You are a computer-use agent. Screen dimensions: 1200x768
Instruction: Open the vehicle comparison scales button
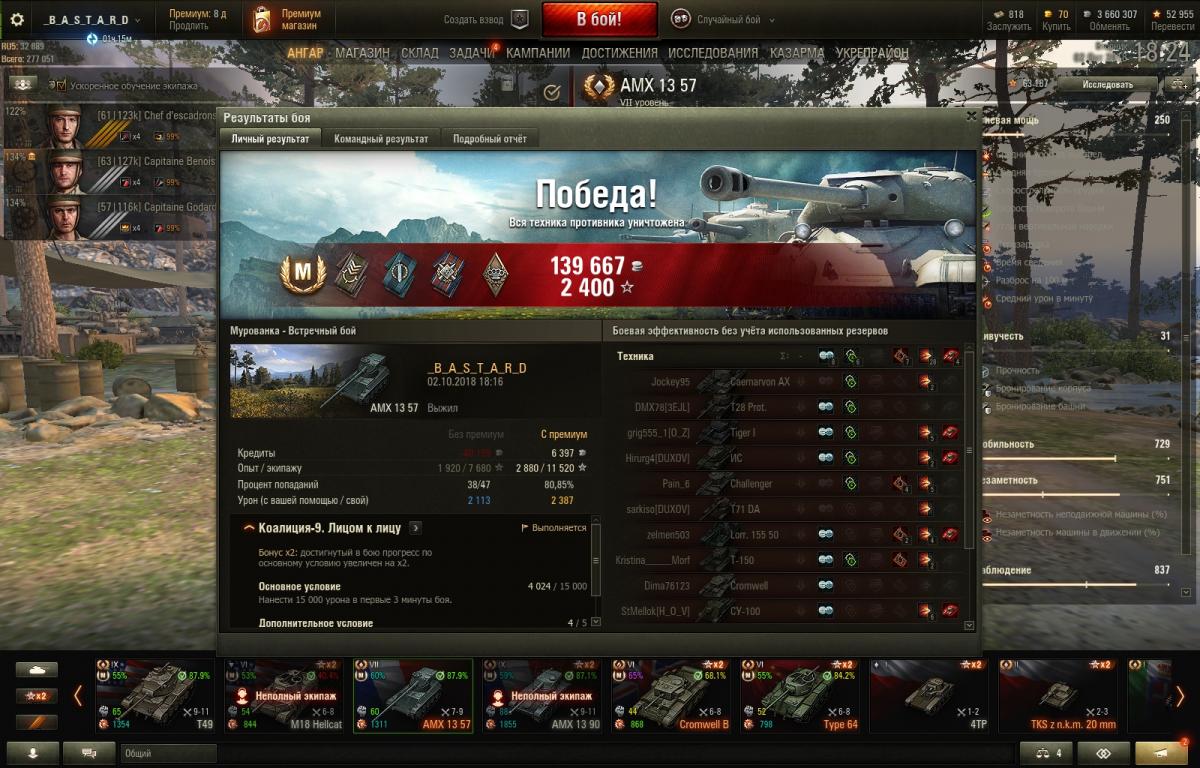pos(1046,753)
